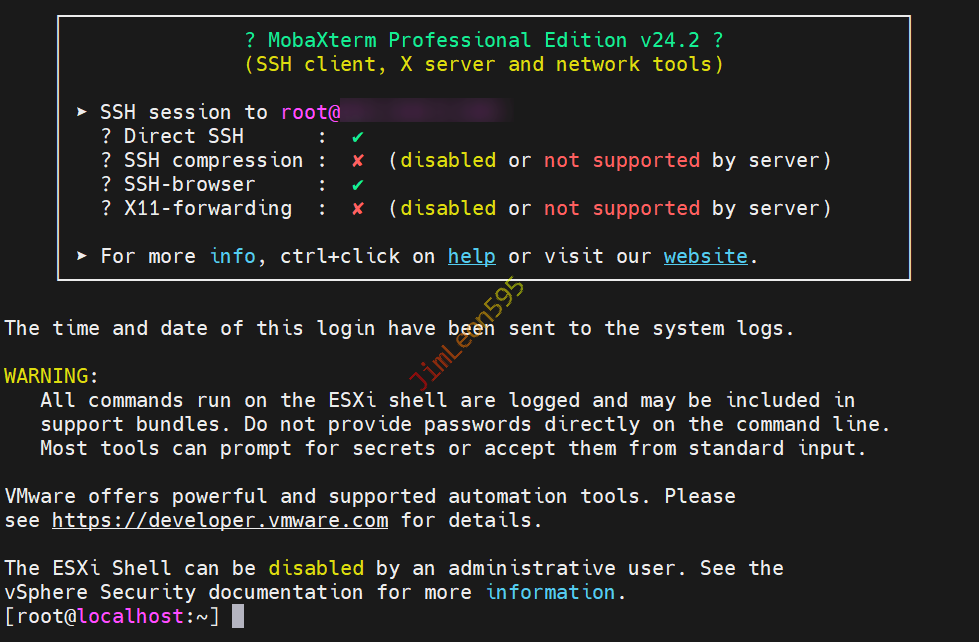Viewport: 979px width, 642px height.
Task: Click the arrow bullet before 'For more info'
Action: (82, 256)
